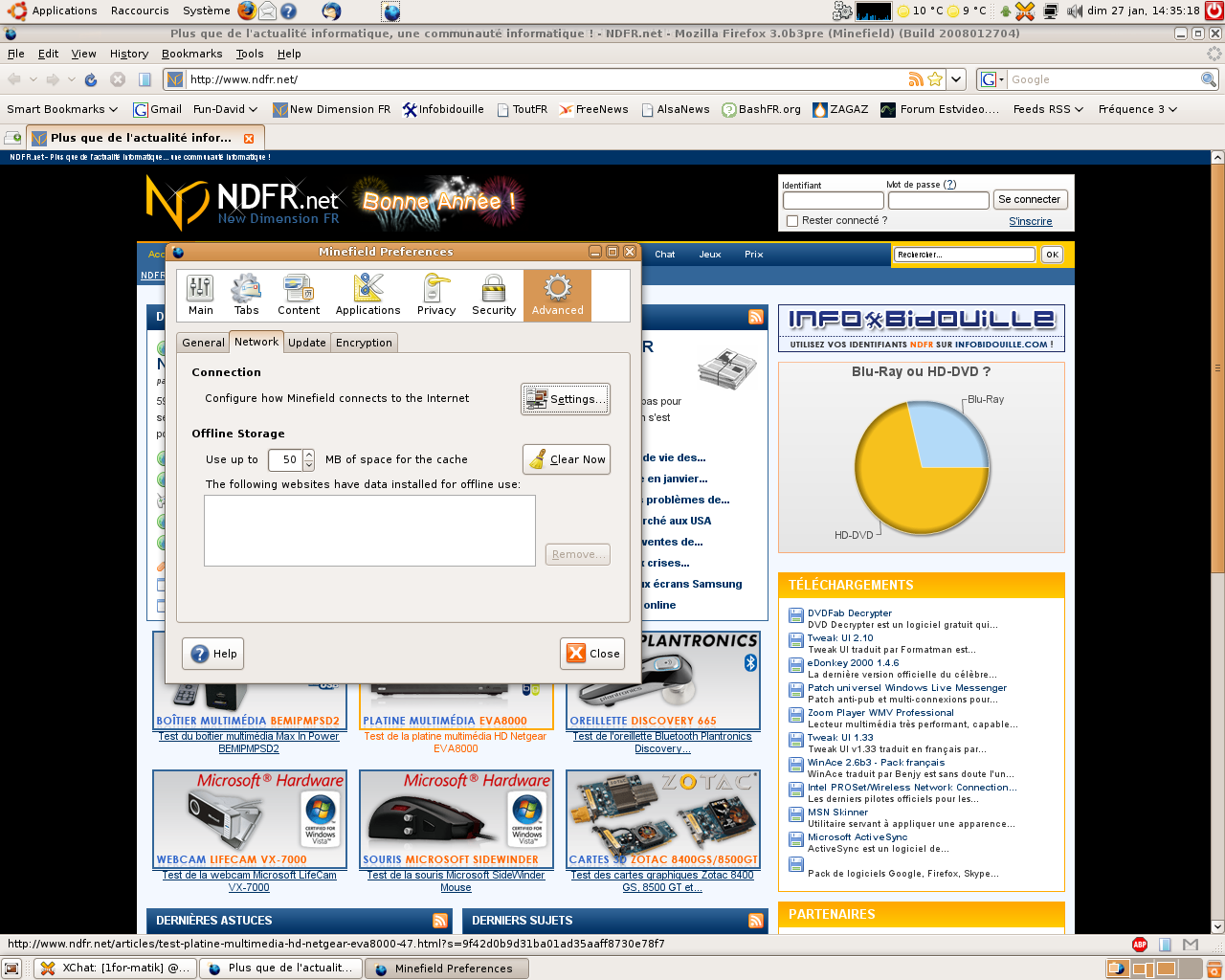Open connection Settings button
1225x980 pixels.
tap(566, 399)
